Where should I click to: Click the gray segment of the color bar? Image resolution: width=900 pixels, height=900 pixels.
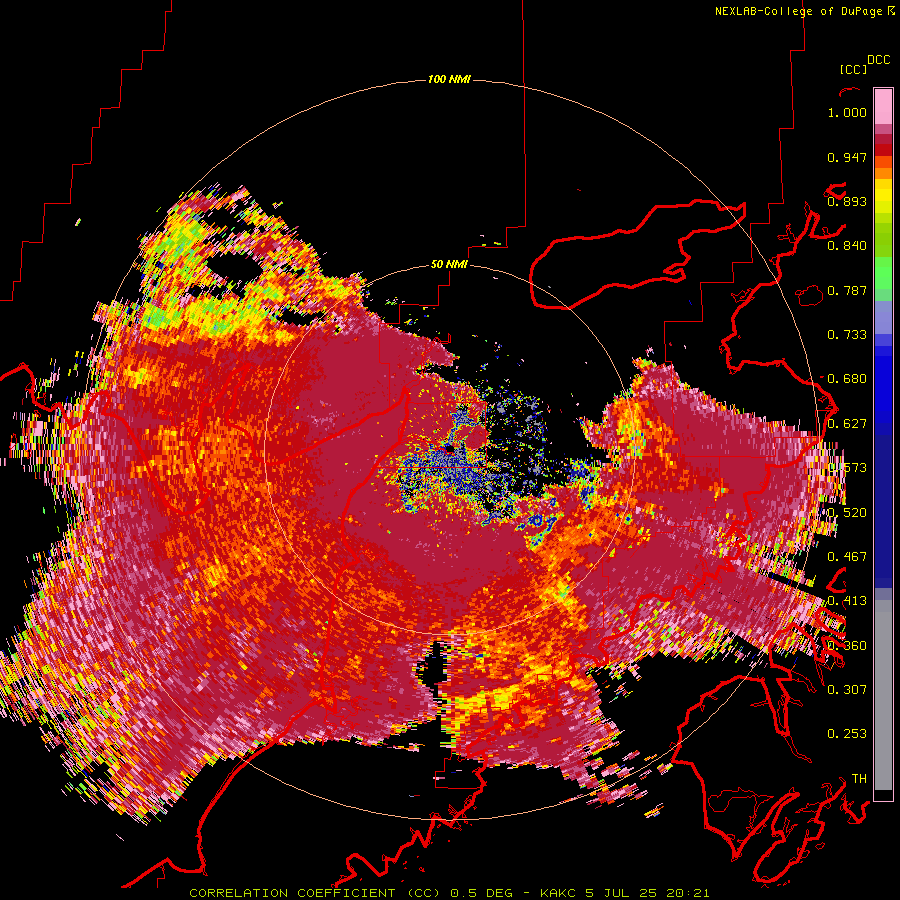click(x=883, y=695)
